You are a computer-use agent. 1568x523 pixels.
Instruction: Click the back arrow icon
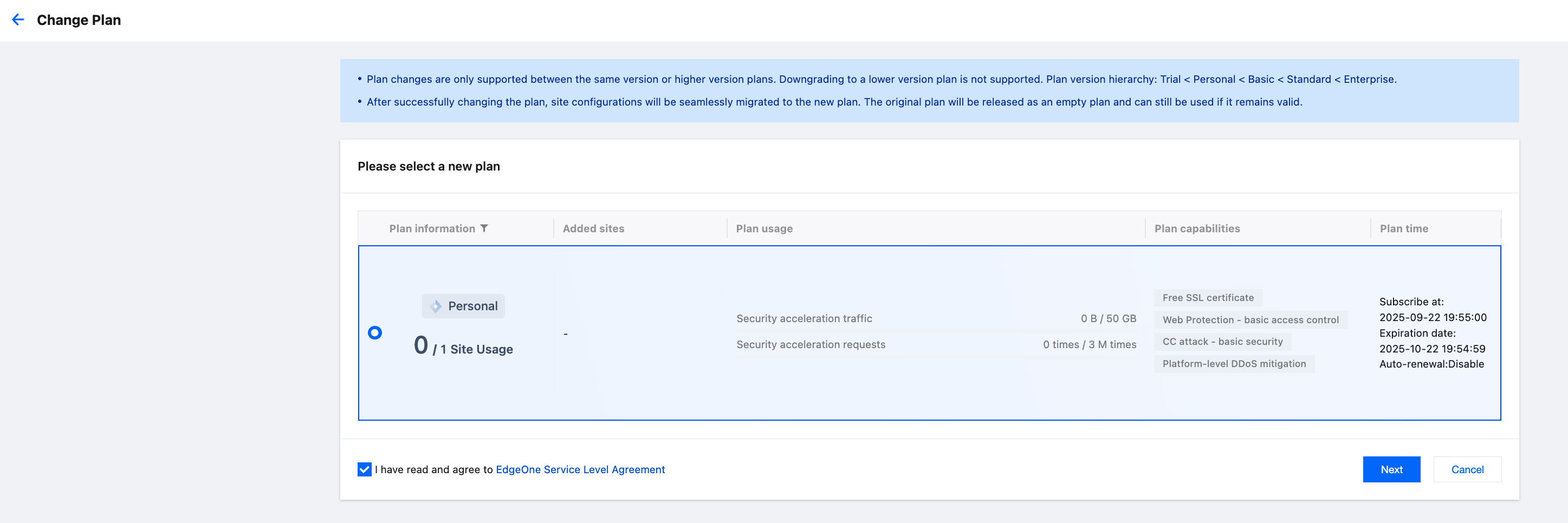pyautogui.click(x=18, y=20)
